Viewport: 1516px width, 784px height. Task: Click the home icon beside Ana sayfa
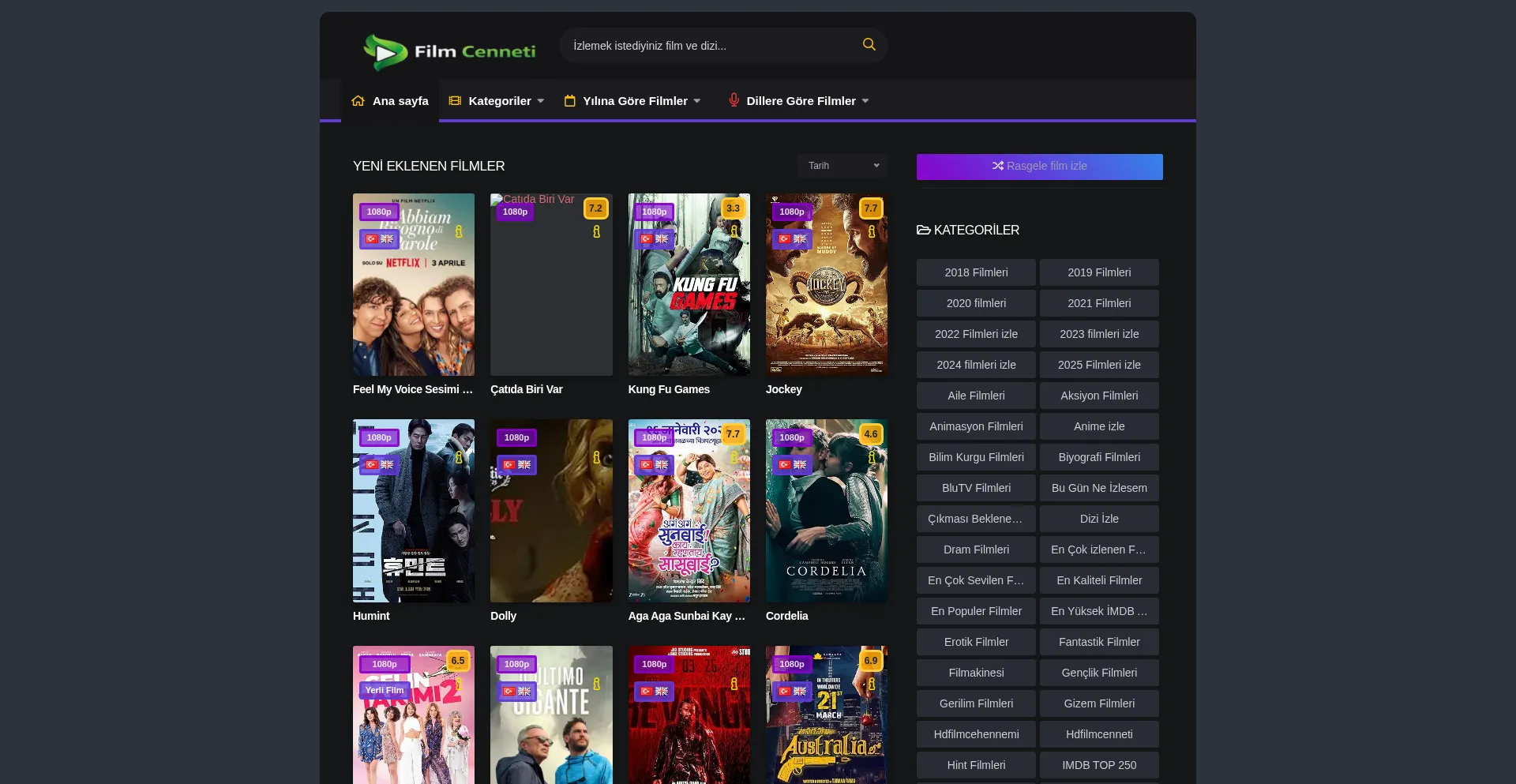pyautogui.click(x=358, y=101)
